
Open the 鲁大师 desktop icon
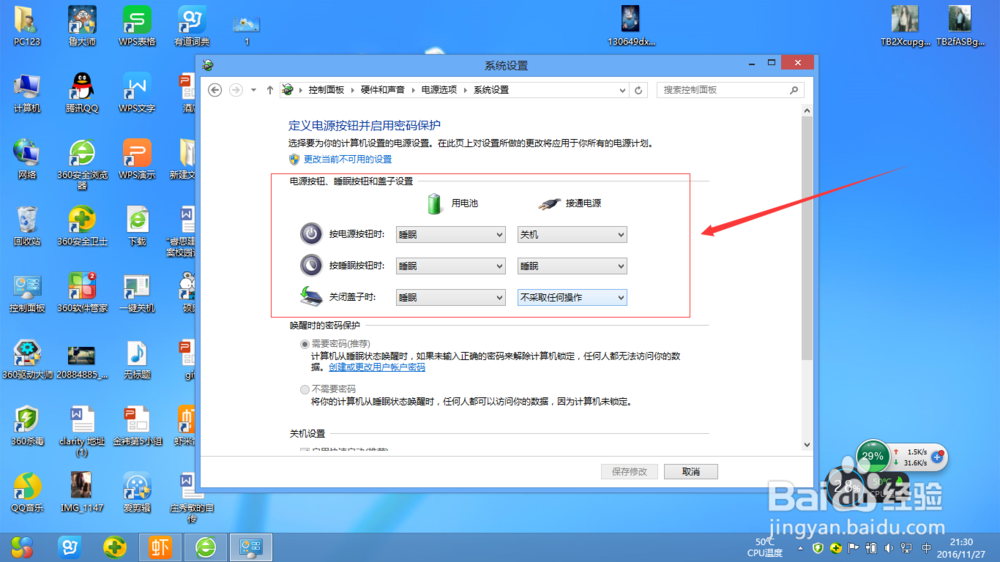82,26
